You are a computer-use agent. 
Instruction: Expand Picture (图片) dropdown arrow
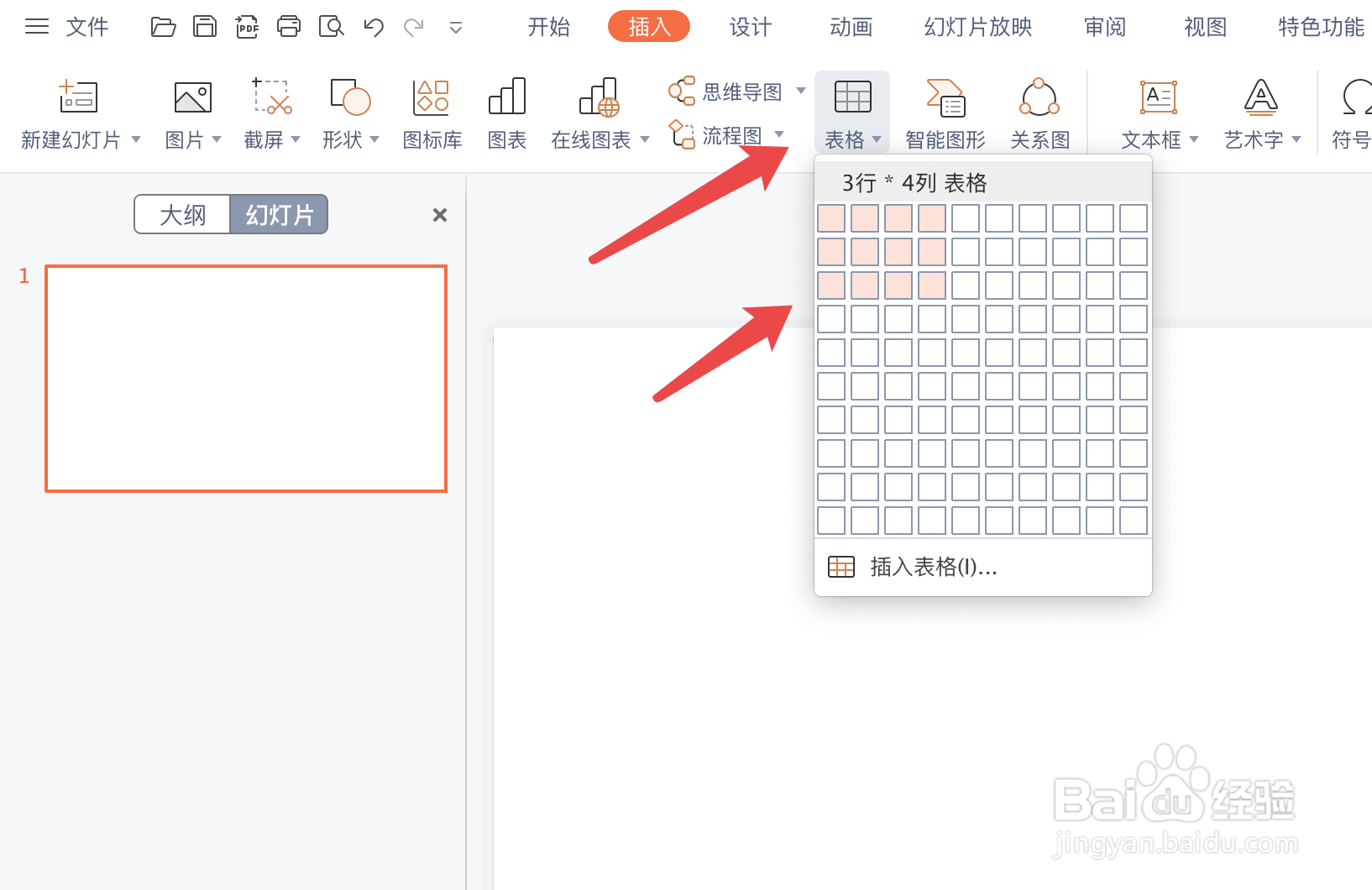click(x=217, y=139)
